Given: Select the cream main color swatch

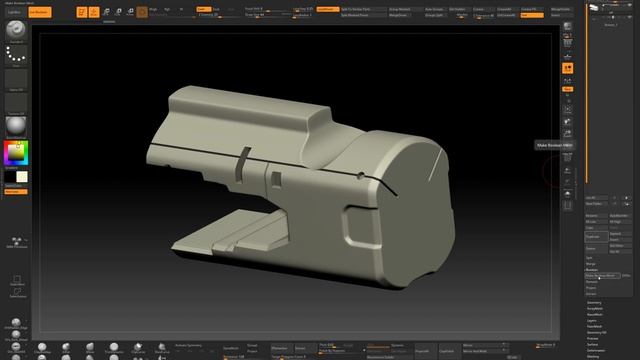Looking at the screenshot, I should 22,177.
